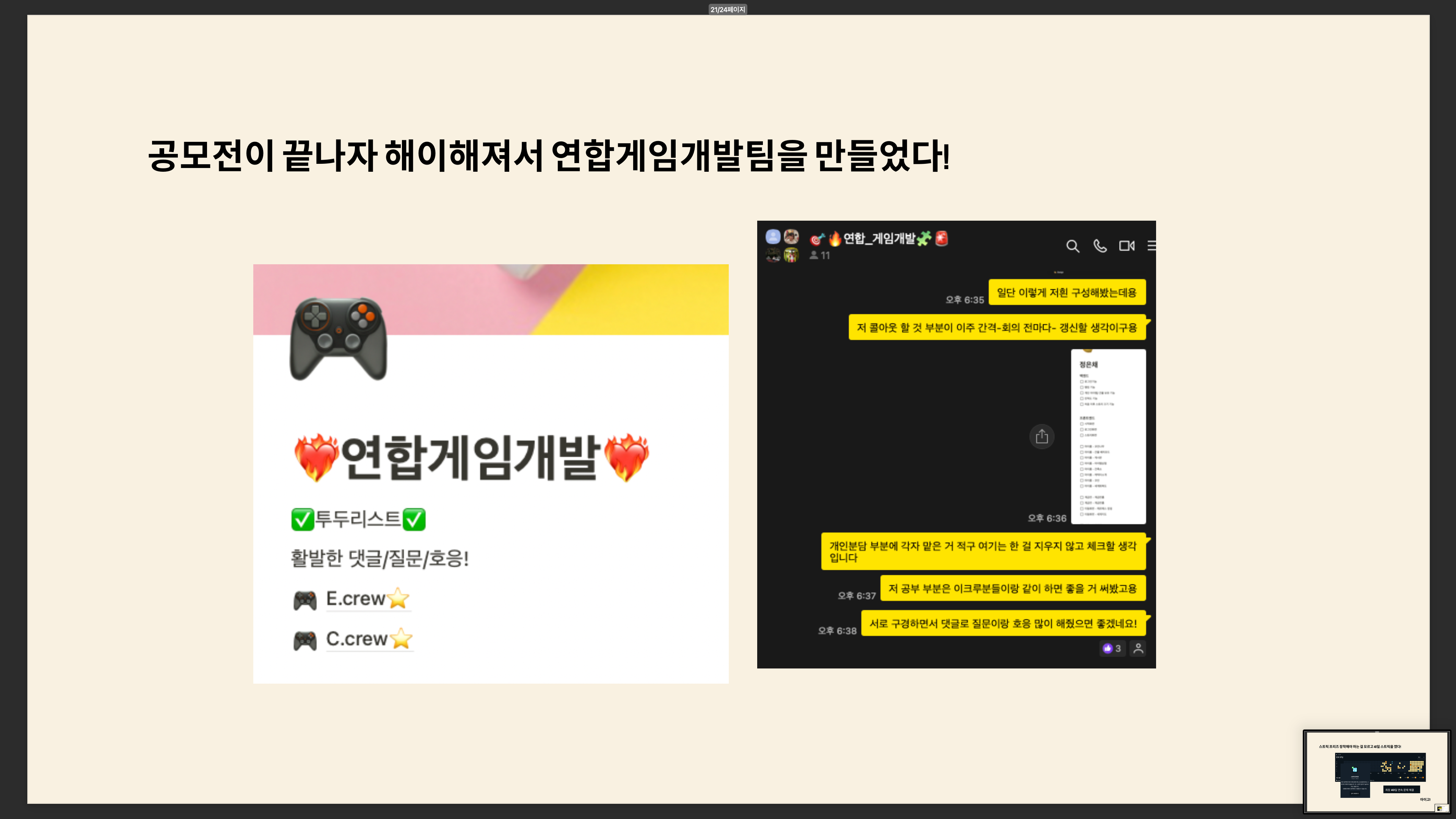Click the 연합_게임개발 chat room title
The height and width of the screenshot is (819, 1456).
[x=880, y=238]
